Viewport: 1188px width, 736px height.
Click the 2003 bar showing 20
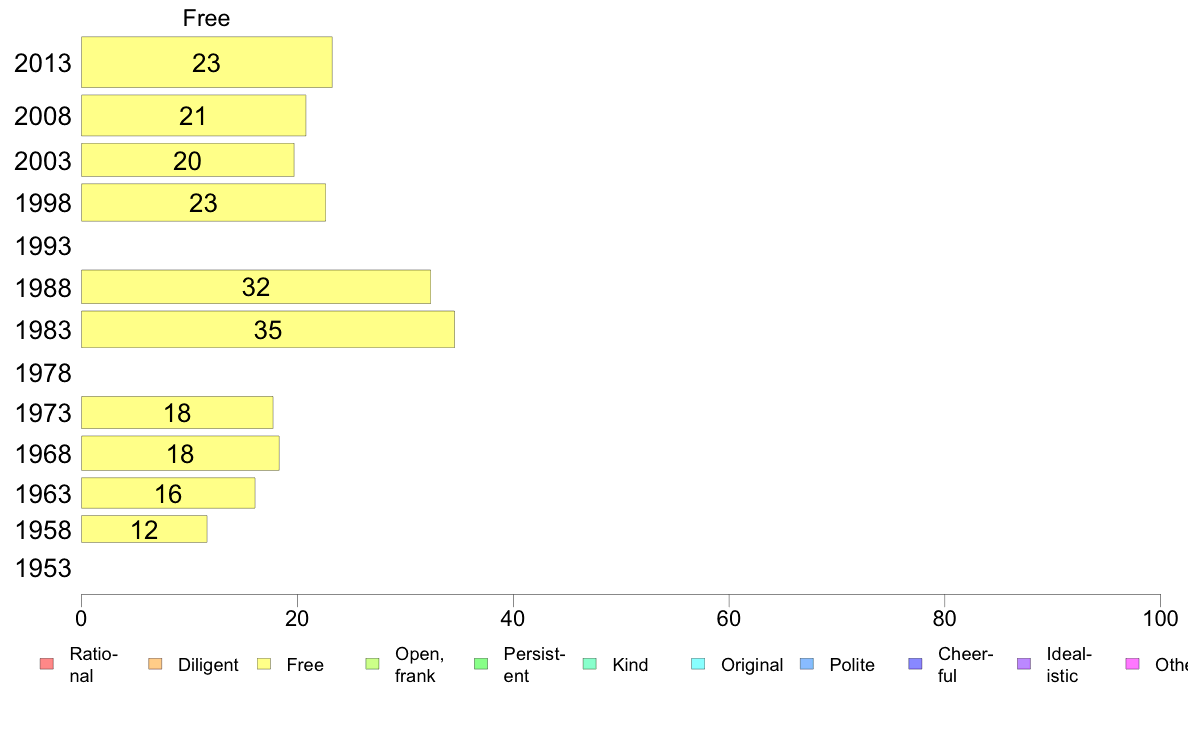click(x=187, y=161)
